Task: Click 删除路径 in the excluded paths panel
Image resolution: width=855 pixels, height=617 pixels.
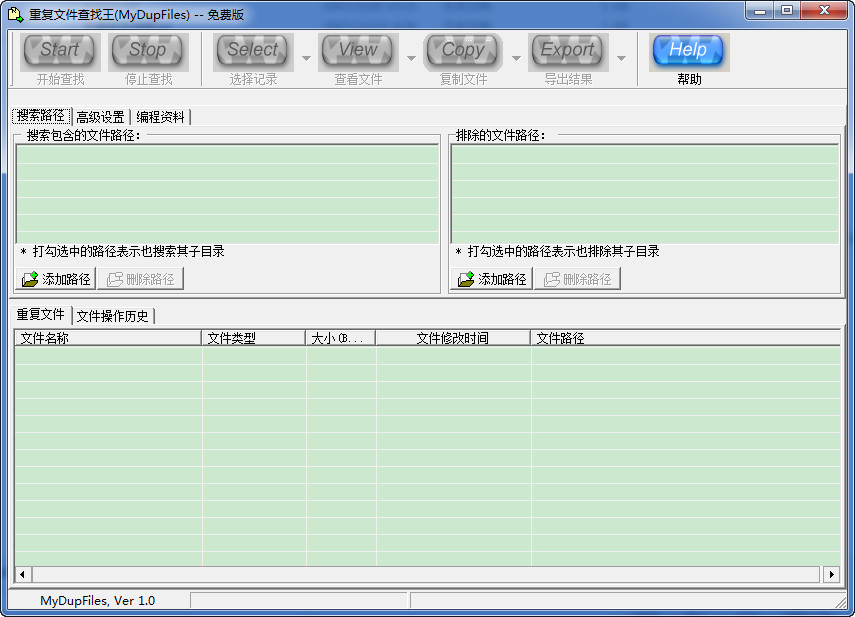Action: click(x=578, y=278)
